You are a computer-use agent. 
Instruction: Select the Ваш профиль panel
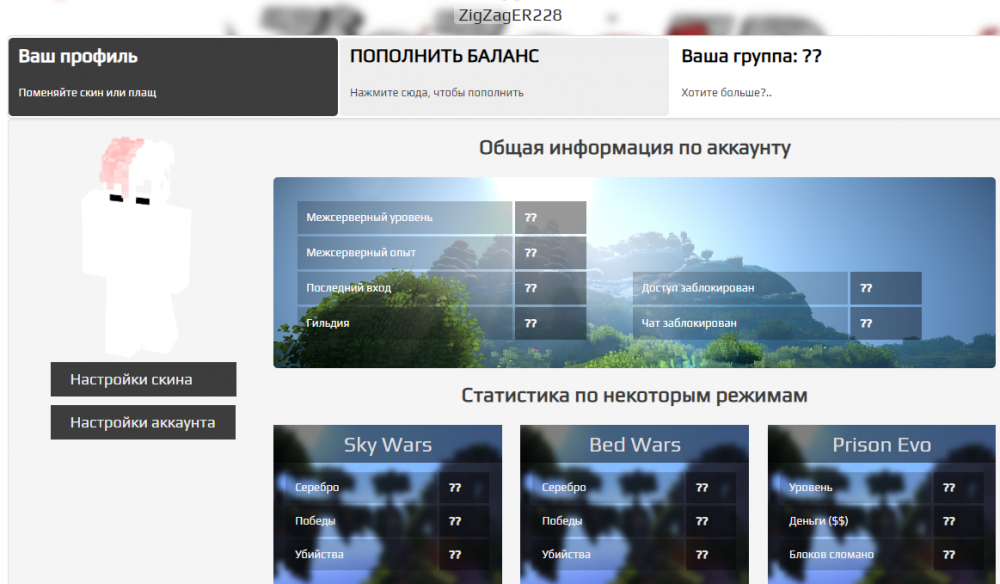point(173,76)
